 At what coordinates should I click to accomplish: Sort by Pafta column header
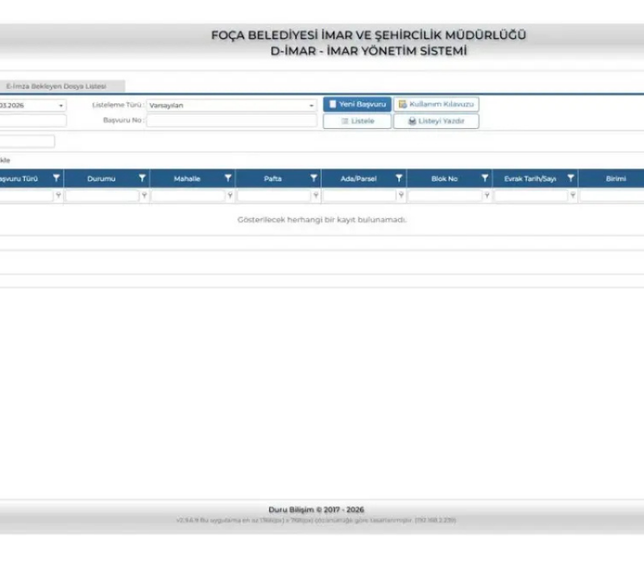(273, 179)
